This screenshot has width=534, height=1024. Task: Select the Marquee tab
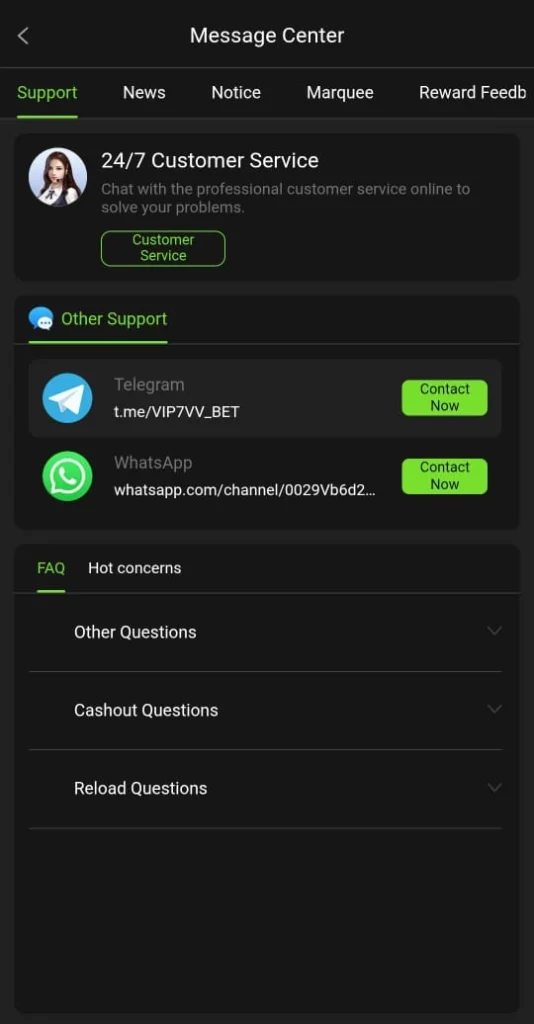[340, 93]
